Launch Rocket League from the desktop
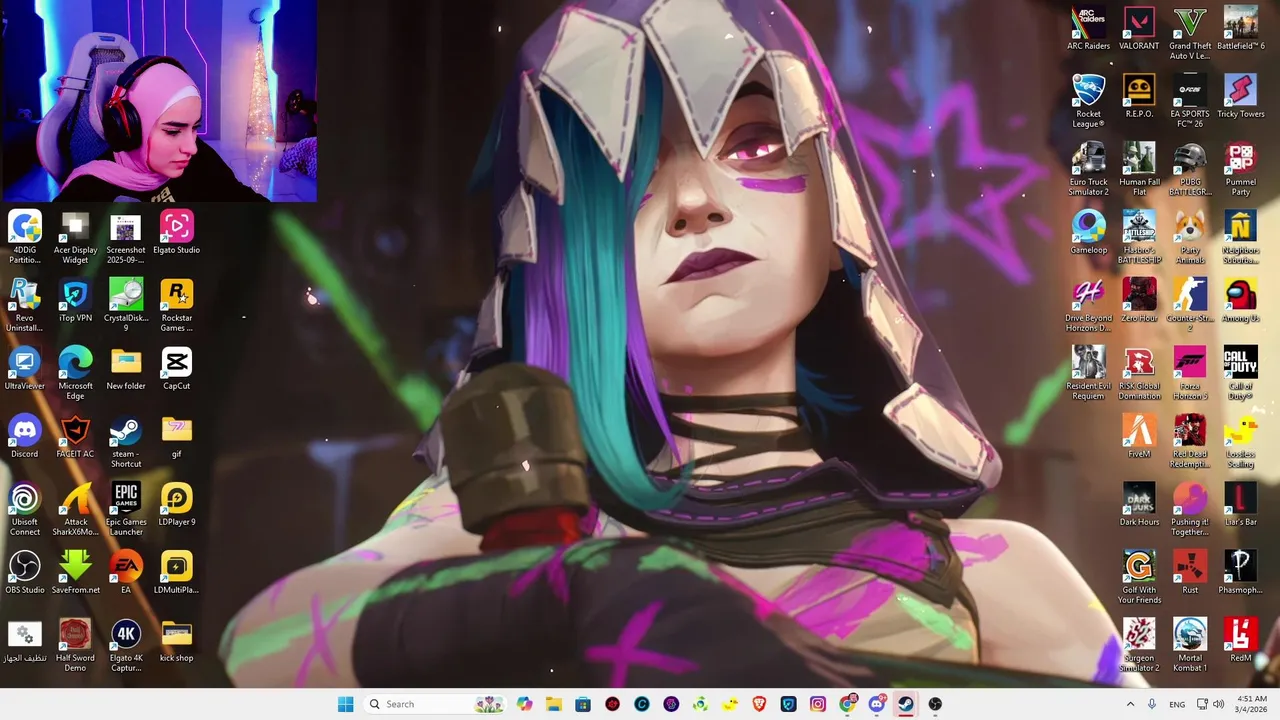 [x=1088, y=101]
